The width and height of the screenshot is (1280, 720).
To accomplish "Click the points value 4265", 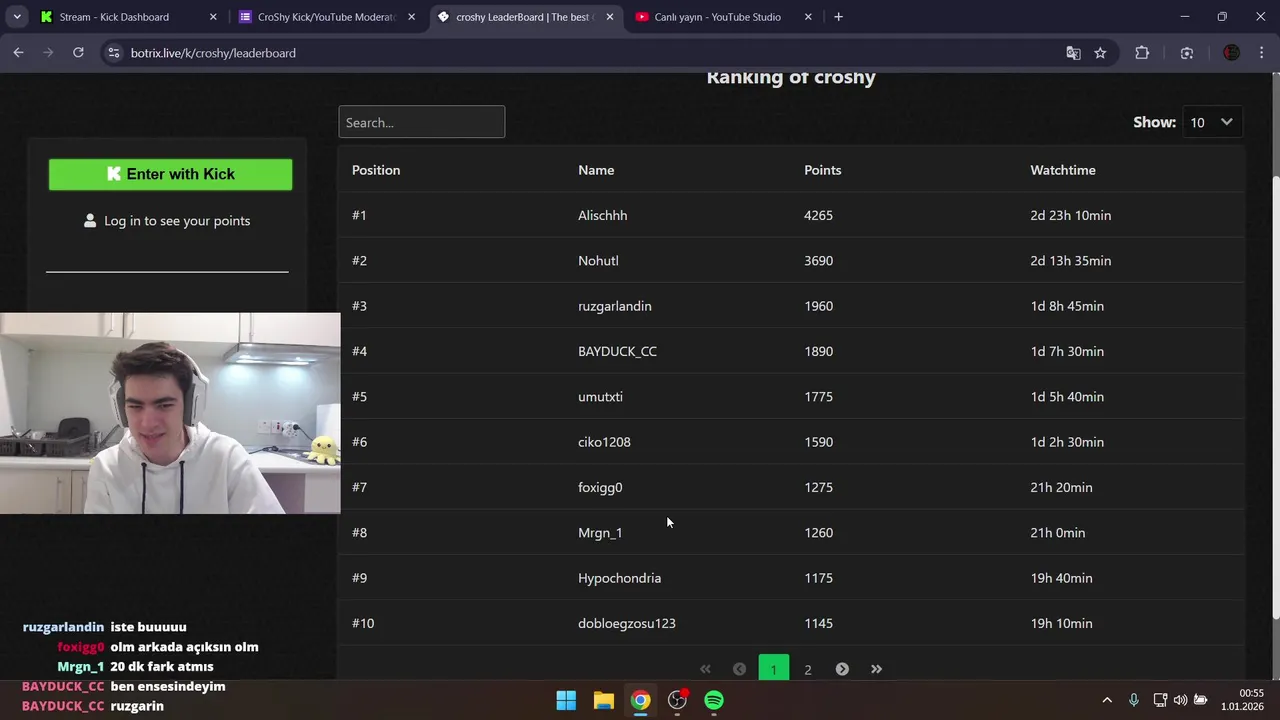I will coord(818,215).
